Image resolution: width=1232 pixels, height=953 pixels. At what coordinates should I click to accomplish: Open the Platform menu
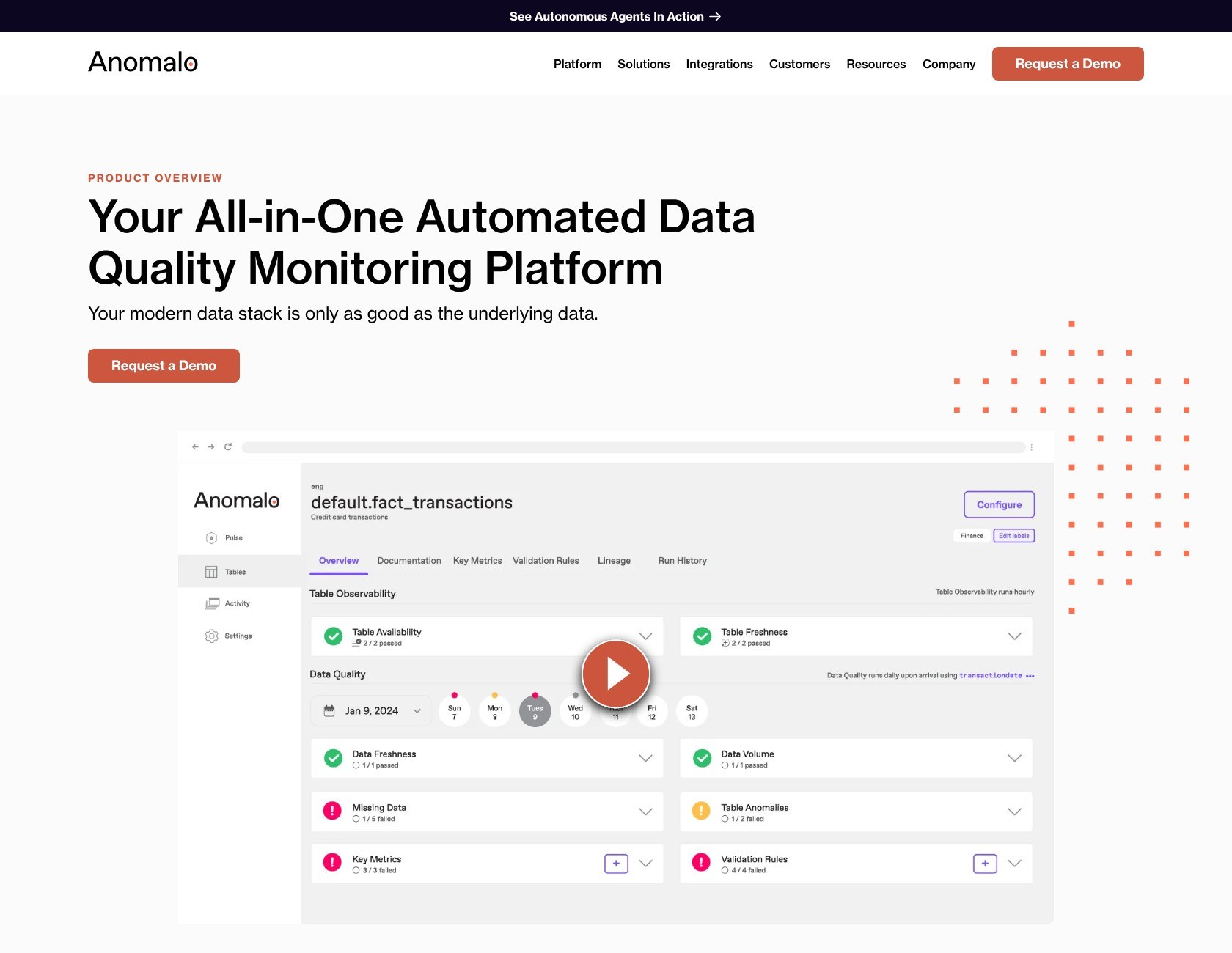(577, 64)
